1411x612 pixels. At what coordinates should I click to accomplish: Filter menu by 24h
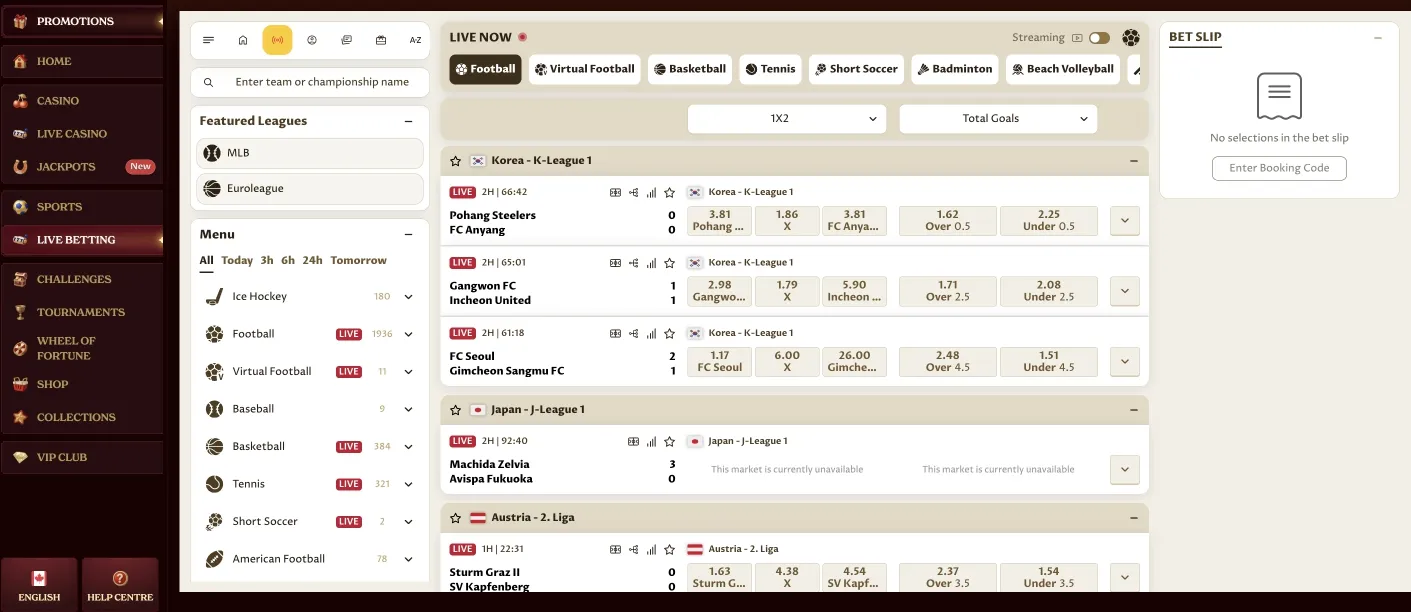pyautogui.click(x=313, y=260)
